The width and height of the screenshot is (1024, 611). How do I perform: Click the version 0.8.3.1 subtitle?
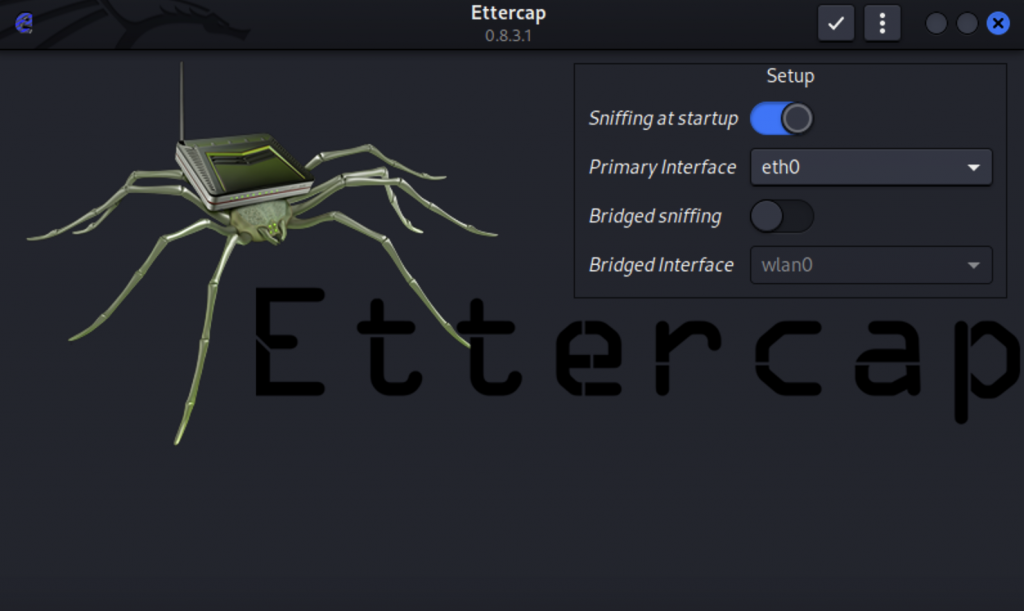tap(508, 36)
